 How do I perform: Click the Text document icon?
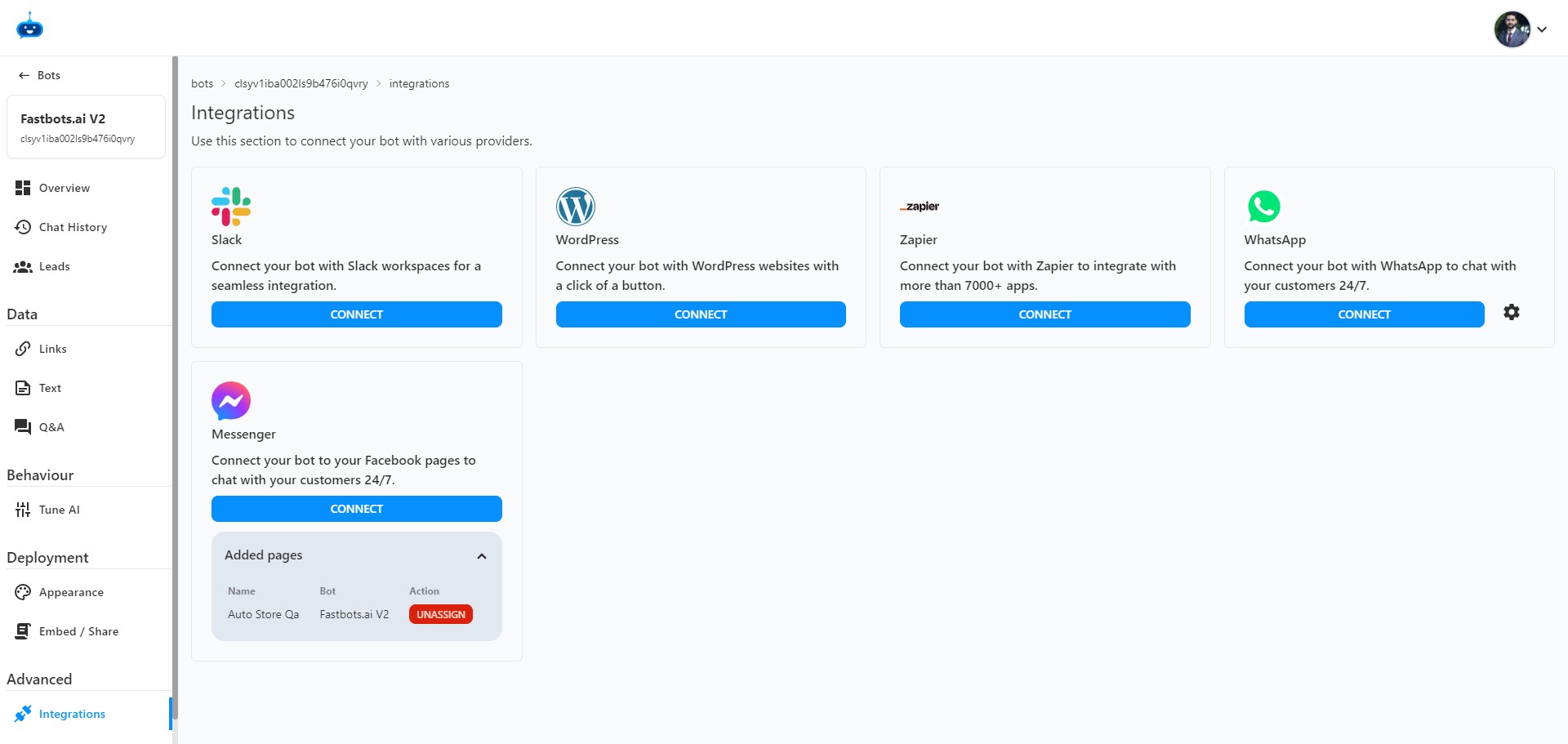pyautogui.click(x=23, y=388)
